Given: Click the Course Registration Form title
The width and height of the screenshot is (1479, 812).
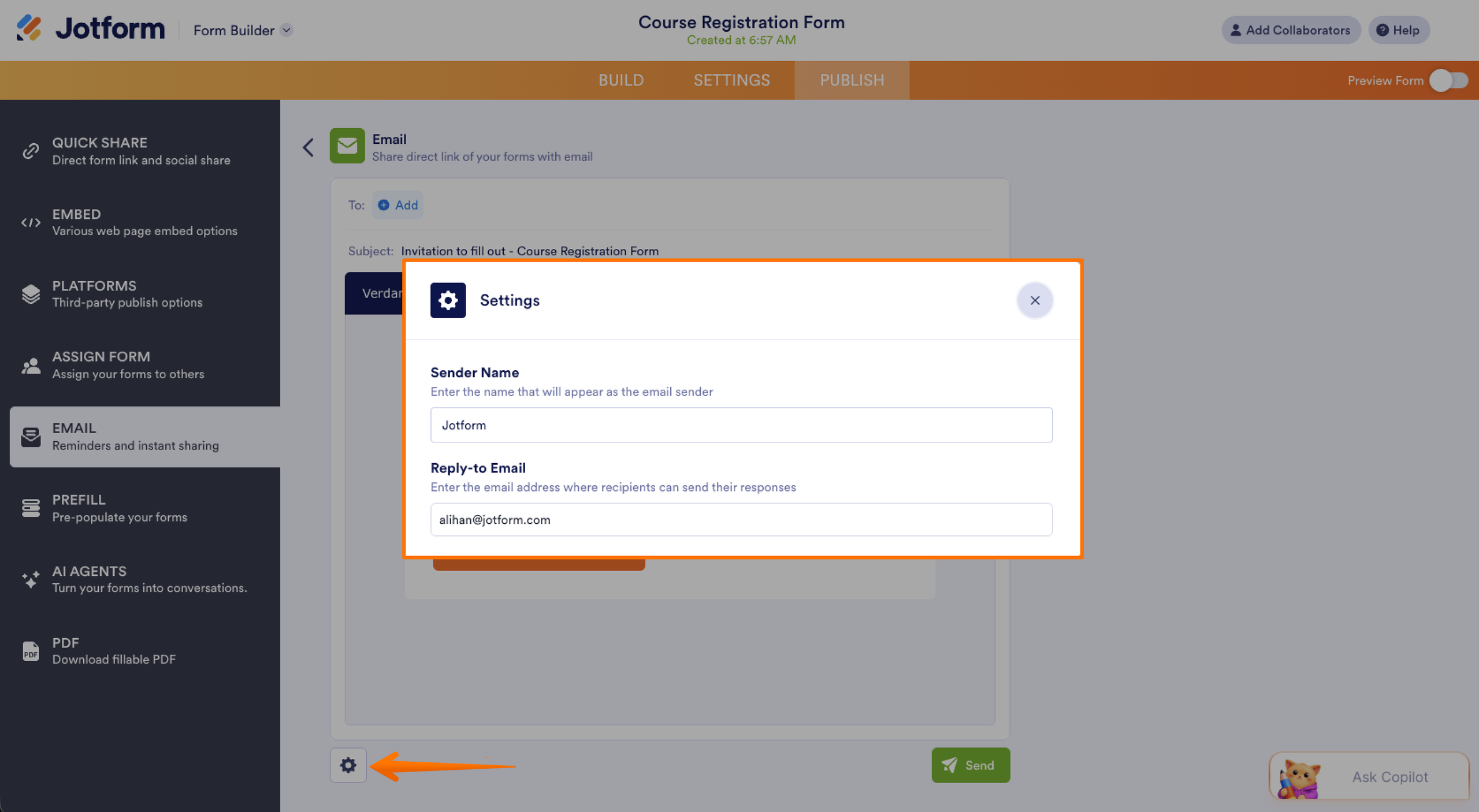Looking at the screenshot, I should point(741,22).
